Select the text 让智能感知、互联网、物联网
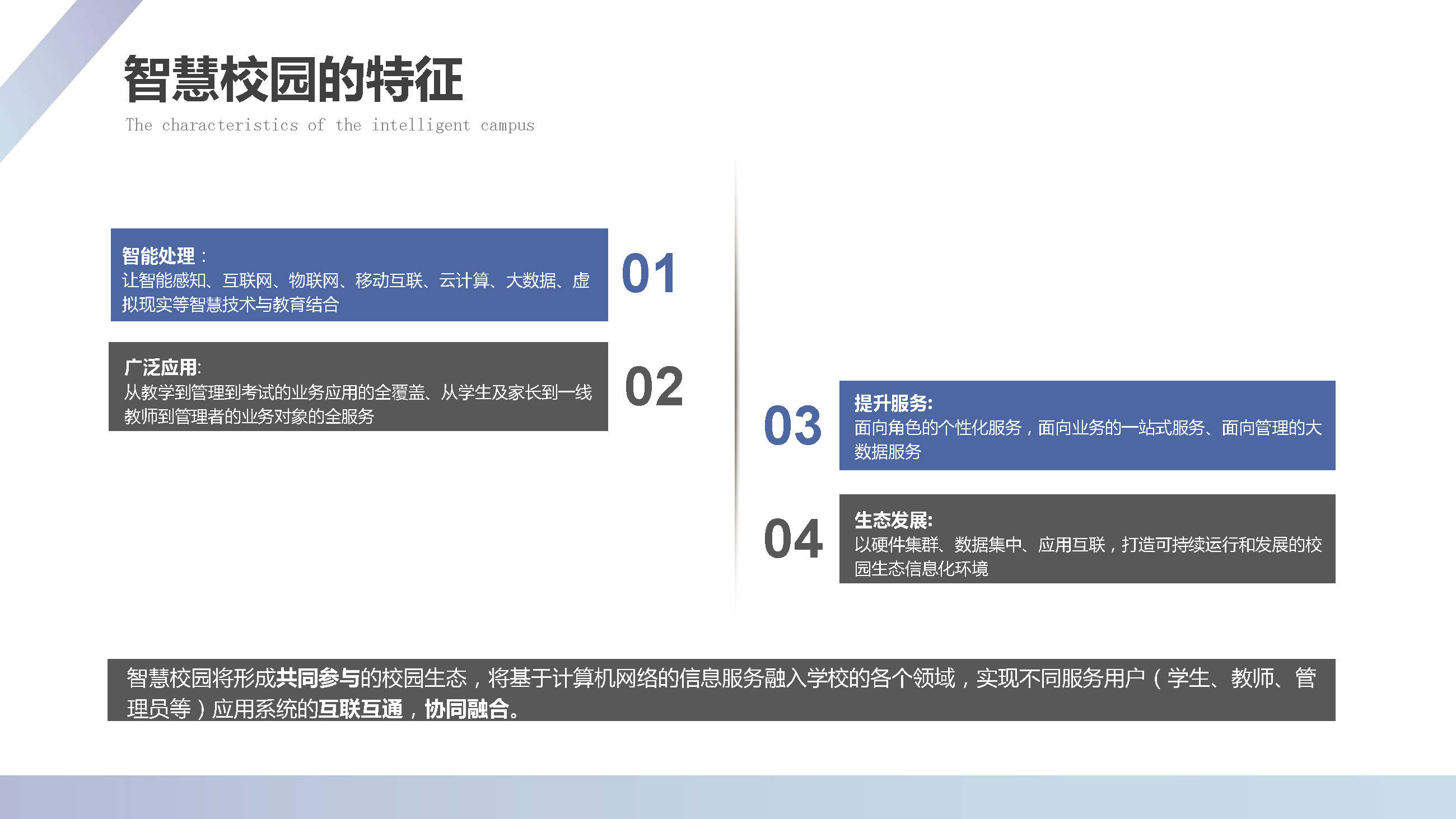The width and height of the screenshot is (1456, 819). (x=230, y=280)
